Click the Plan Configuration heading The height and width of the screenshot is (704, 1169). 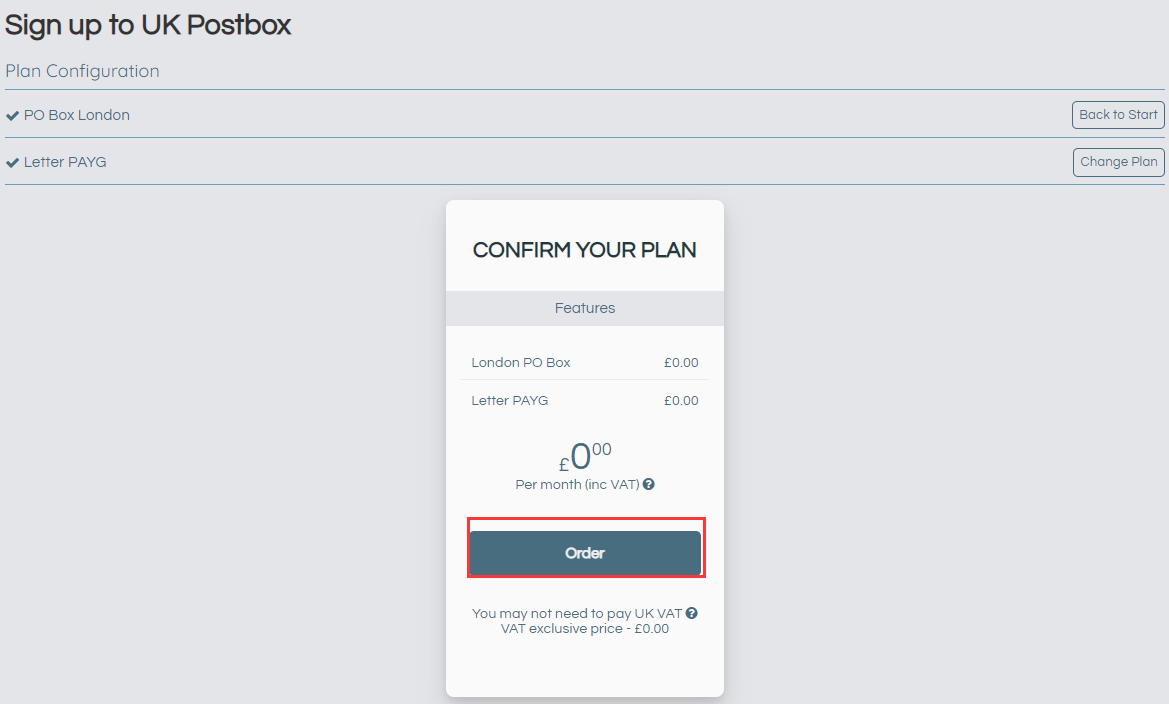82,71
